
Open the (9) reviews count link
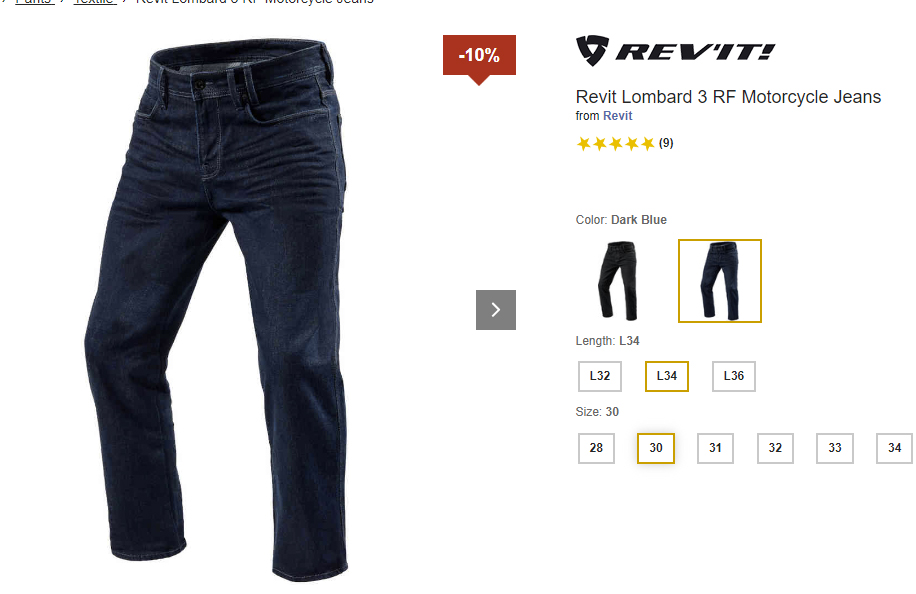point(666,143)
